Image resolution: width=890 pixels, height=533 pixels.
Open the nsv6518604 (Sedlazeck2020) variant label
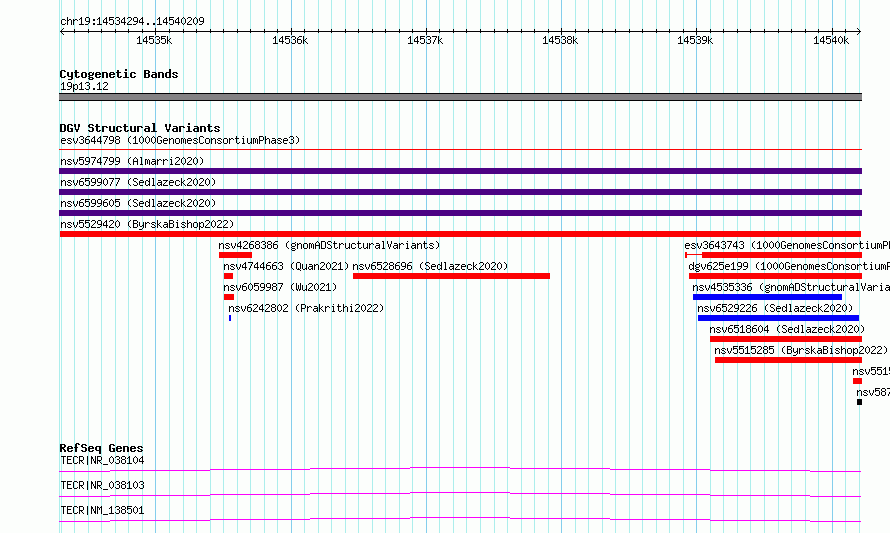click(787, 329)
